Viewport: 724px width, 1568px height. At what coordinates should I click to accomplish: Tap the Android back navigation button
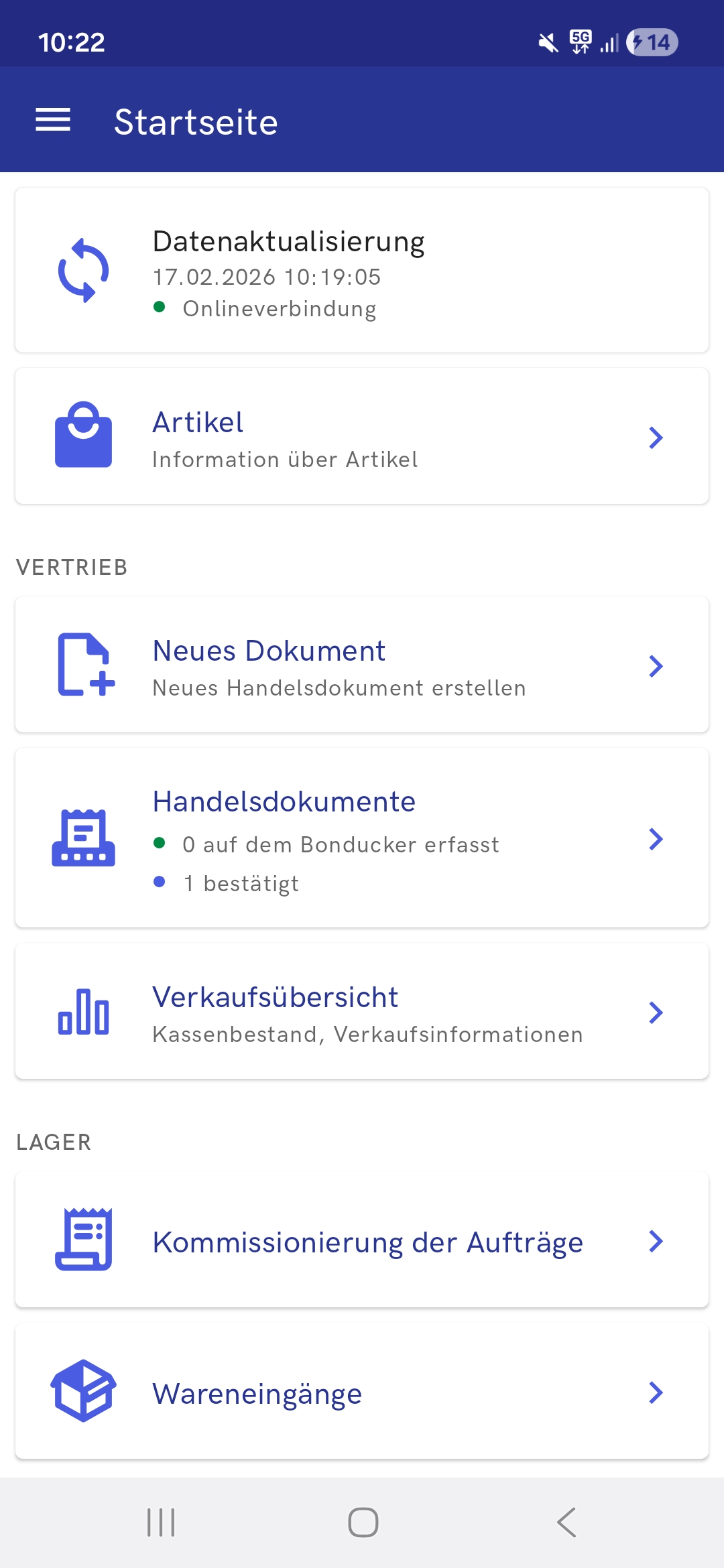[566, 1522]
